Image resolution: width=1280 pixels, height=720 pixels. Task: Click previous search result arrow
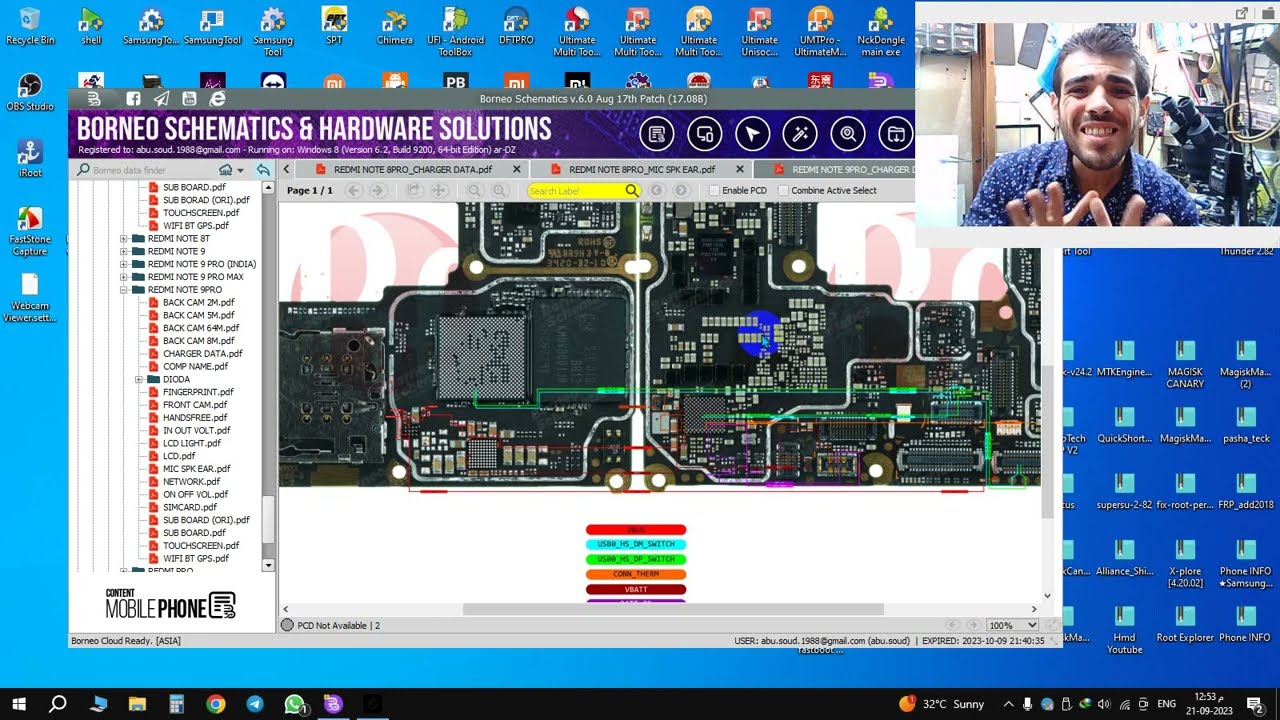657,190
